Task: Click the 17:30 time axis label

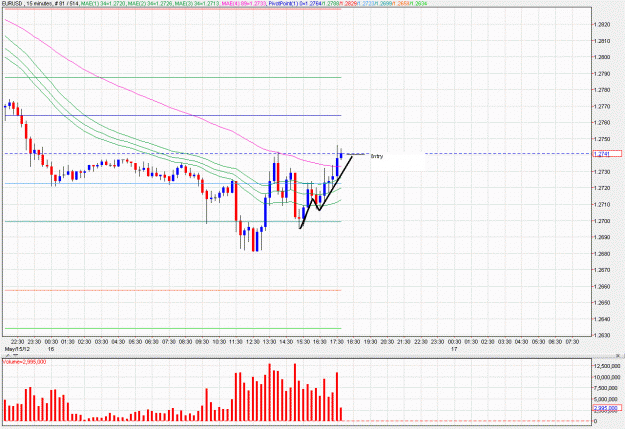Action: click(x=337, y=342)
